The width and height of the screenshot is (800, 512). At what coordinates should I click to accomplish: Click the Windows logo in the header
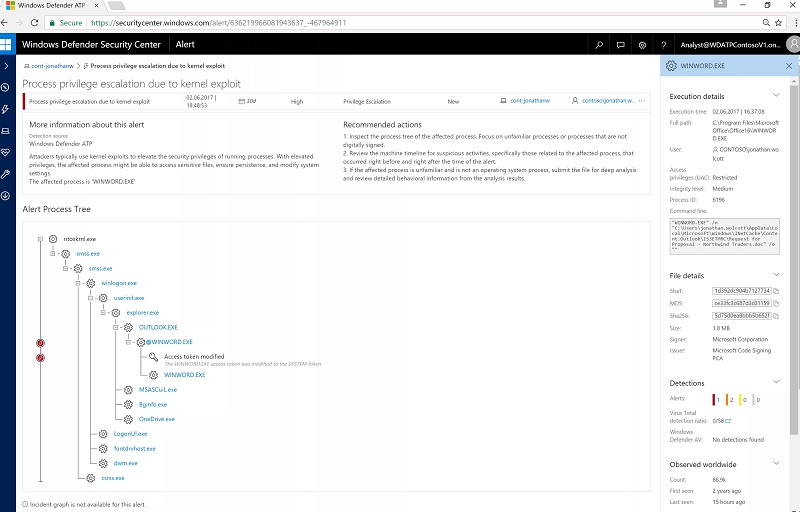point(6,44)
